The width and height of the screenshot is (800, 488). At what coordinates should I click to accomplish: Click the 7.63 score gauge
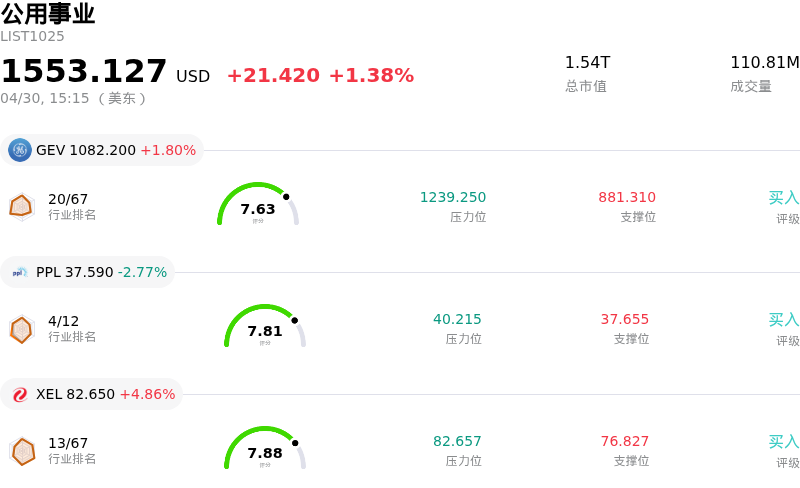[x=258, y=205]
